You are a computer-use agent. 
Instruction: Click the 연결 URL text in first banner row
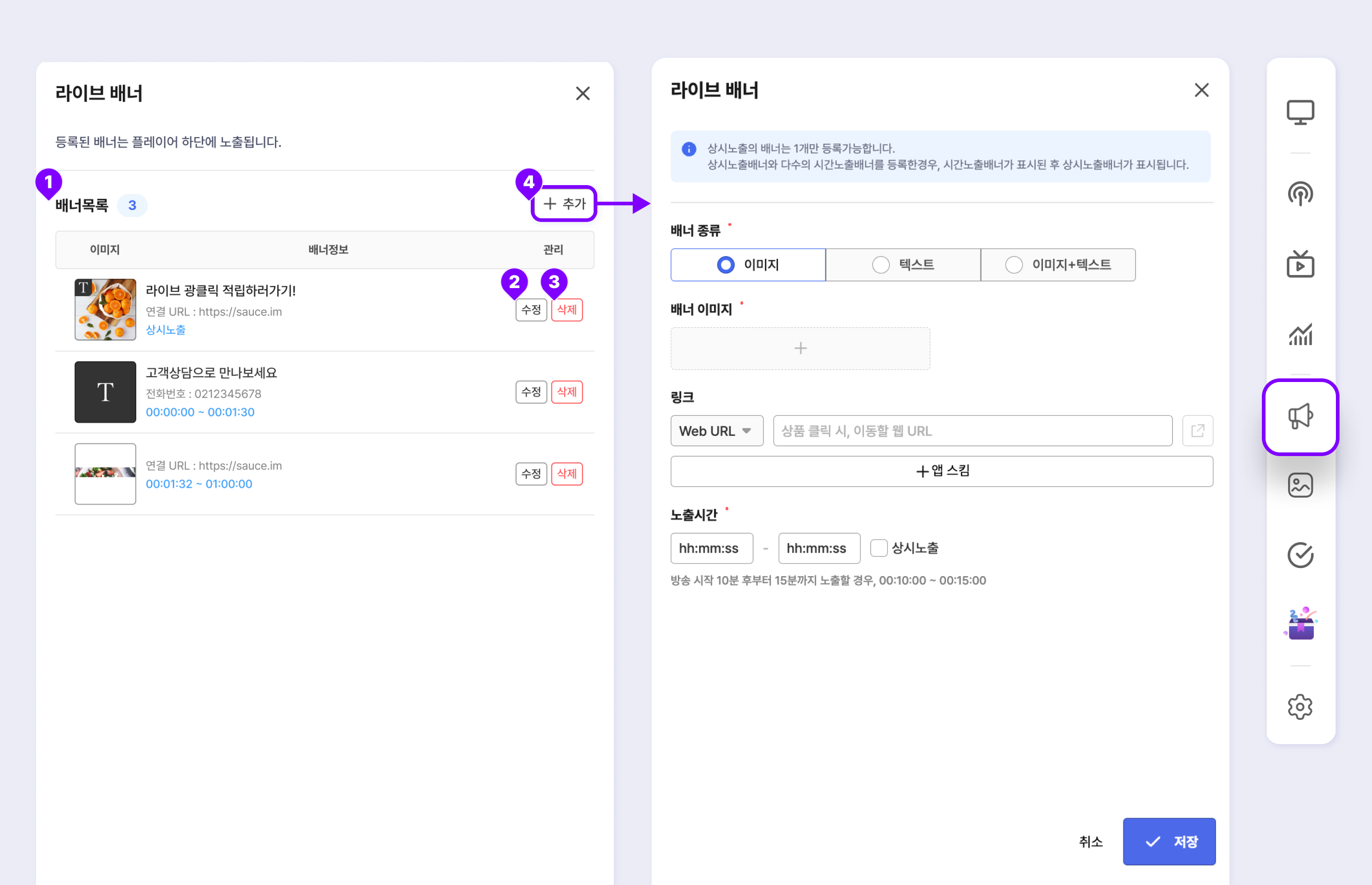[213, 312]
